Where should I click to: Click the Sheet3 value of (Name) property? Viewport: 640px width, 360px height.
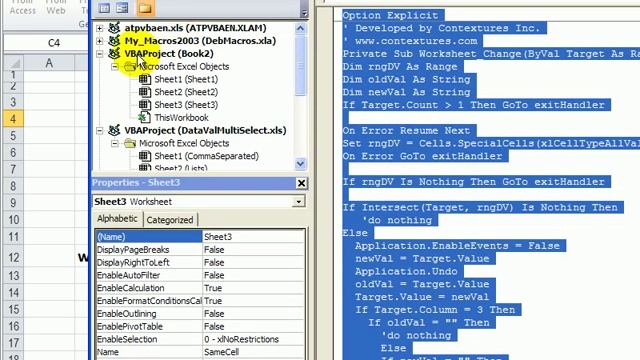[253, 237]
